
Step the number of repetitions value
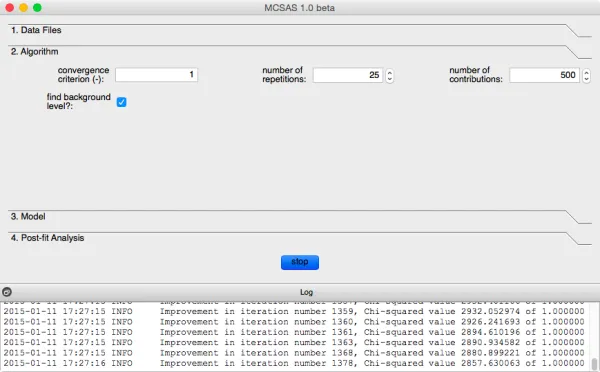pos(390,75)
